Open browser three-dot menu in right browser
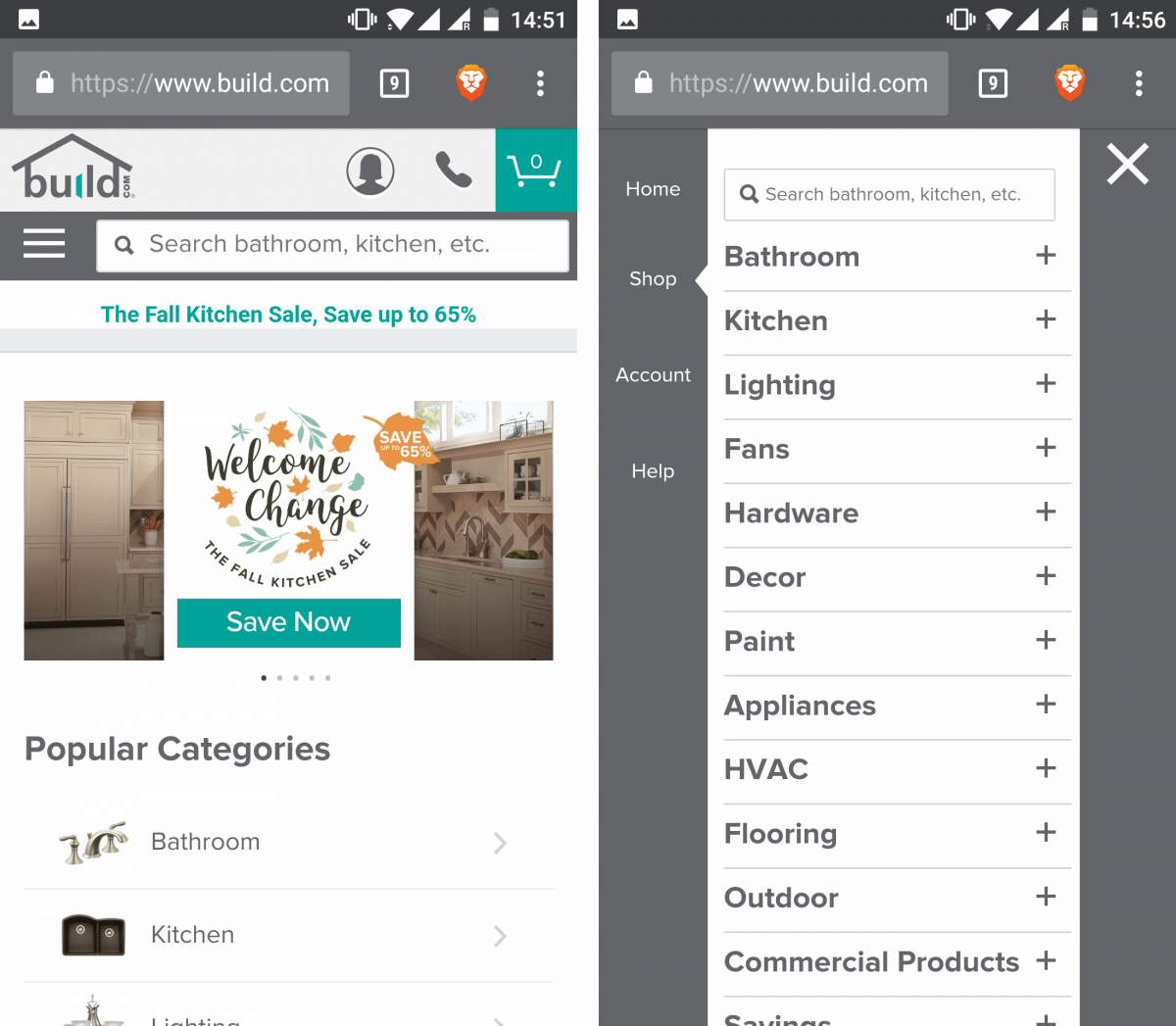1176x1026 pixels. (x=1139, y=83)
